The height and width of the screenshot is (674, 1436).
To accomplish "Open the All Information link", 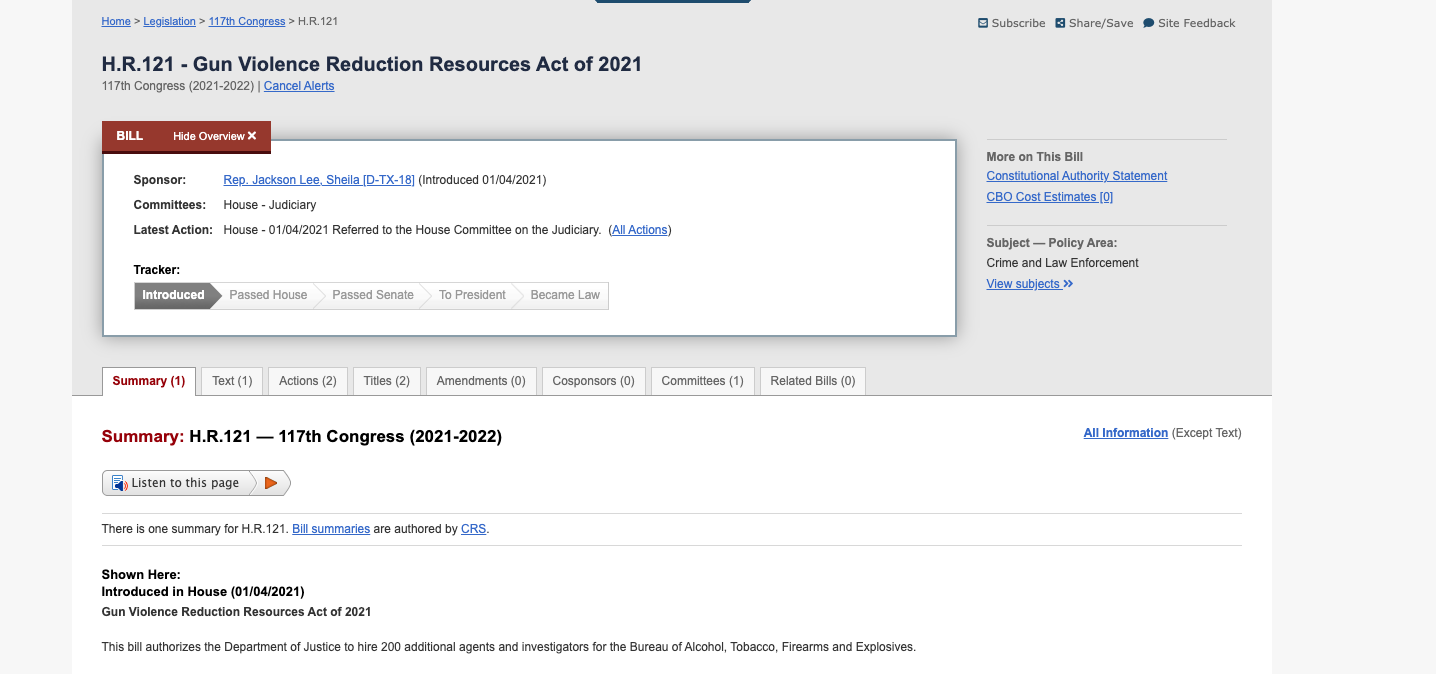I will coord(1125,433).
